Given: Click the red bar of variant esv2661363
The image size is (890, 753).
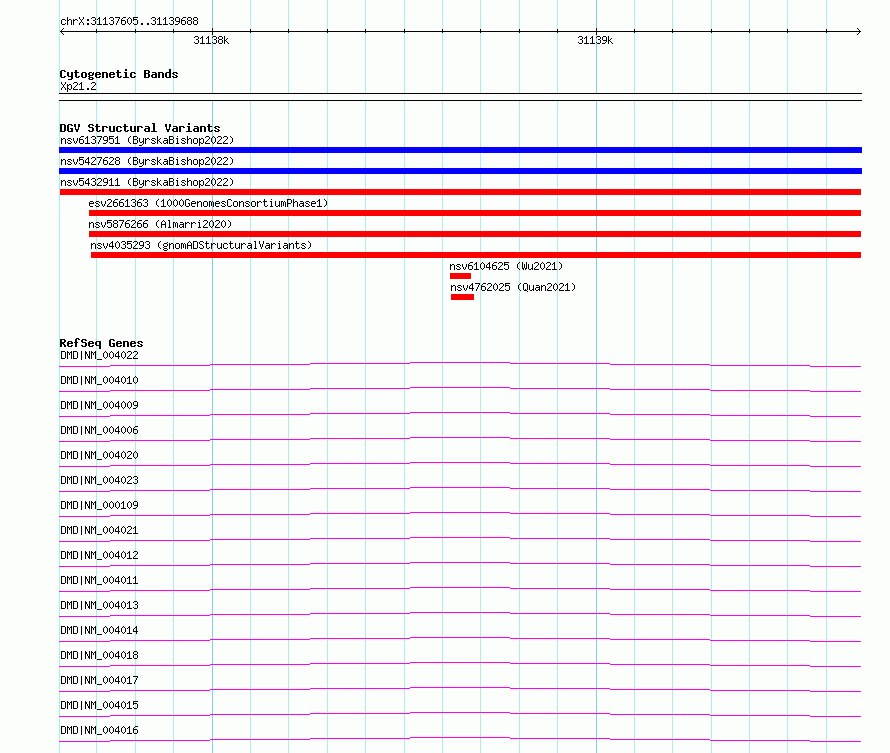Looking at the screenshot, I should tap(475, 213).
